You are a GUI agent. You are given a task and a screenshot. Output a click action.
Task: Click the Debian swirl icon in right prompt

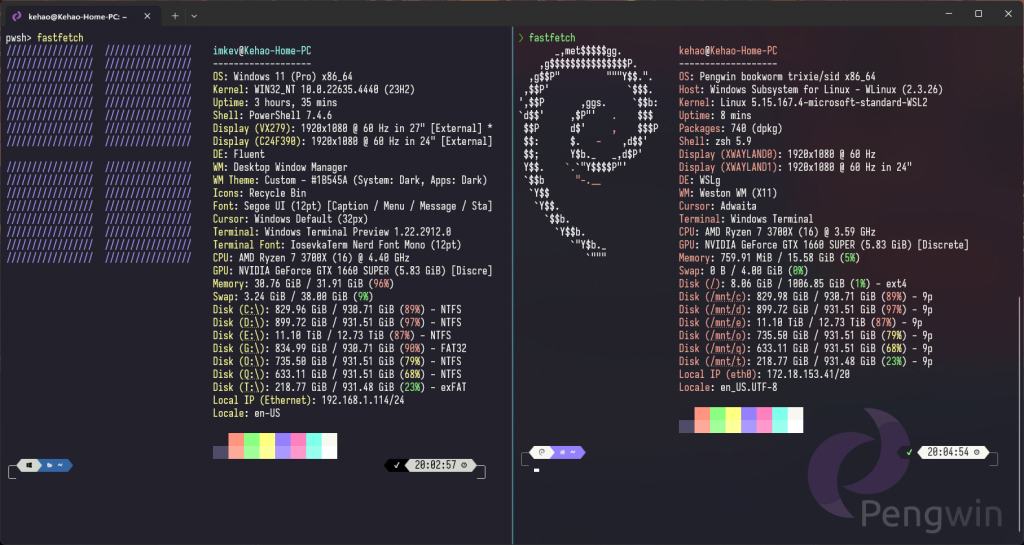click(541, 452)
